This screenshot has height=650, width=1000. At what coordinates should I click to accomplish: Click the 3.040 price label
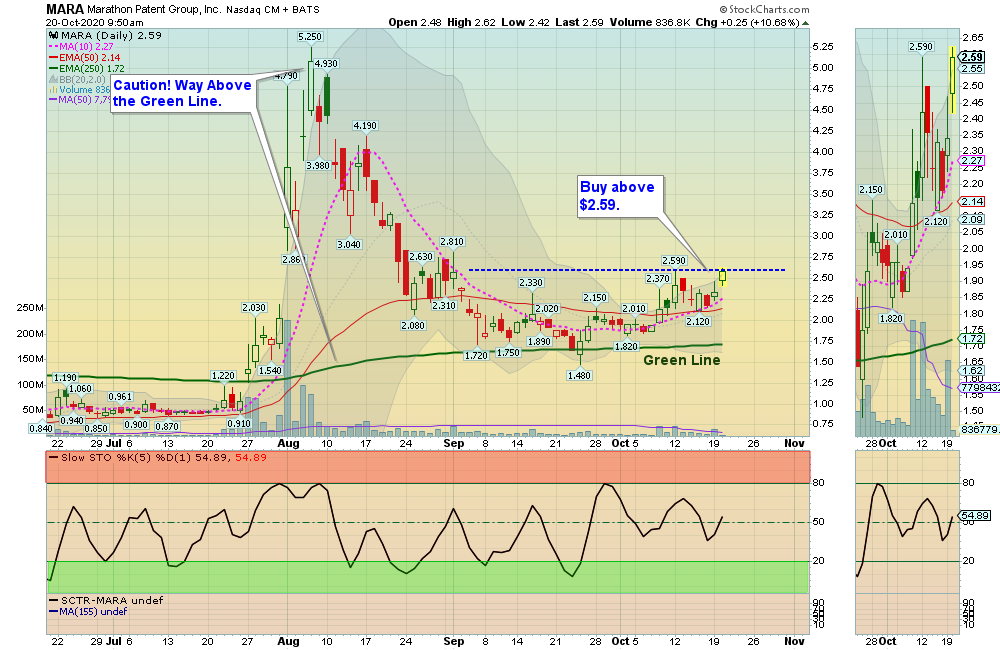coord(349,244)
